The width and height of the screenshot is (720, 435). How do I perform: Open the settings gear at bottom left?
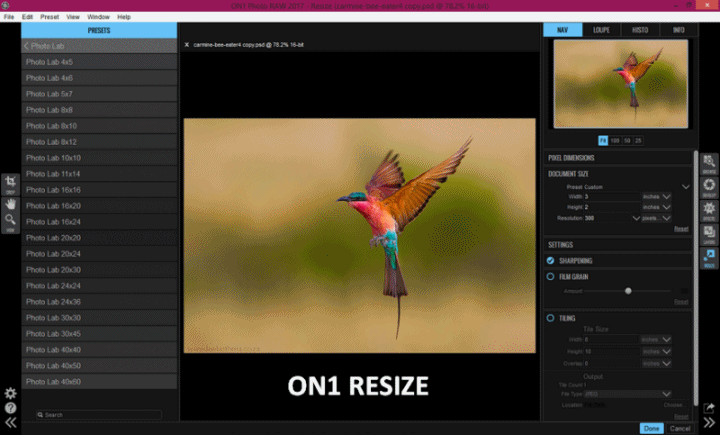click(10, 393)
